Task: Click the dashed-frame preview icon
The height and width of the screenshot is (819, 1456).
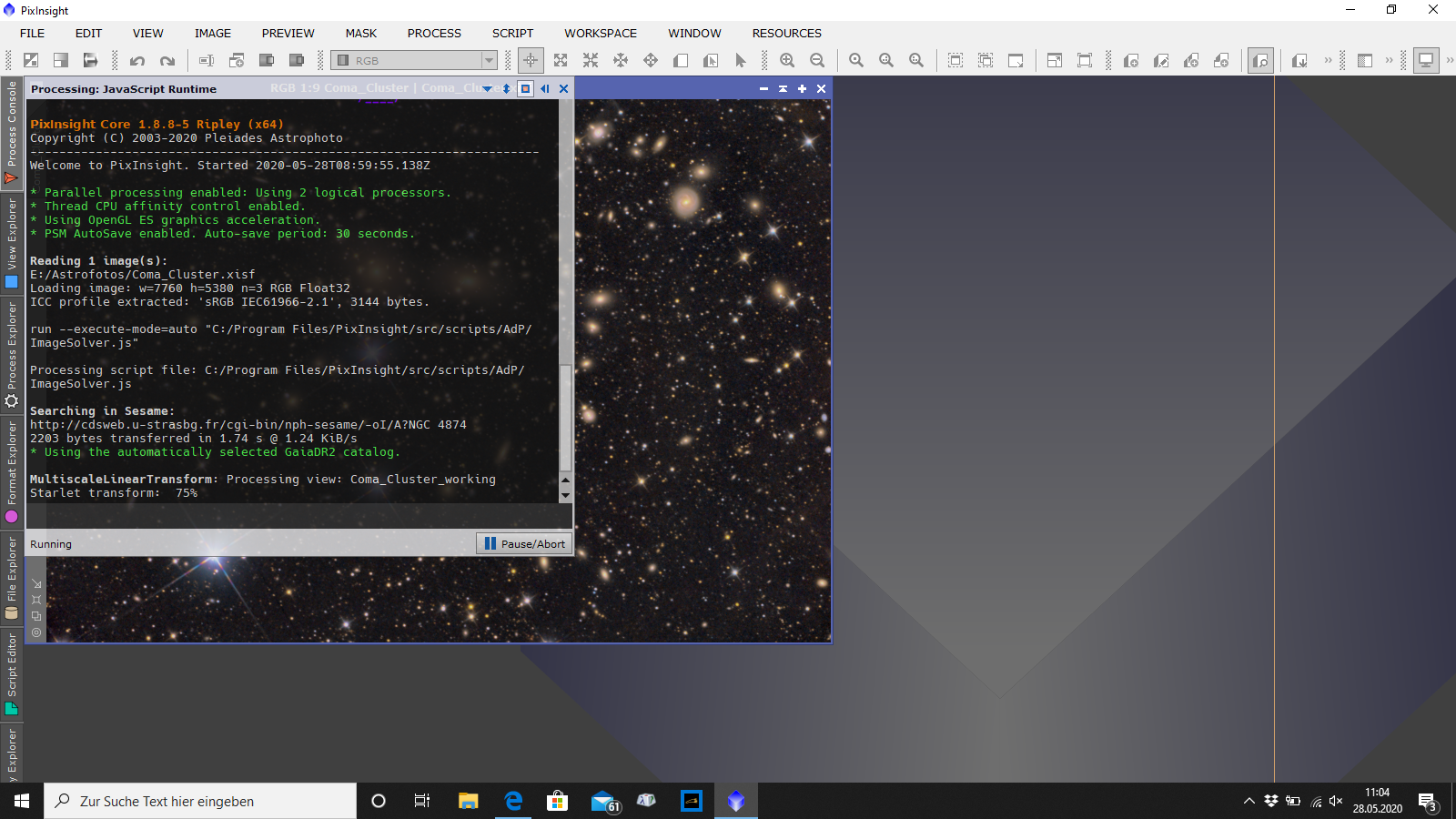Action: pyautogui.click(x=955, y=60)
